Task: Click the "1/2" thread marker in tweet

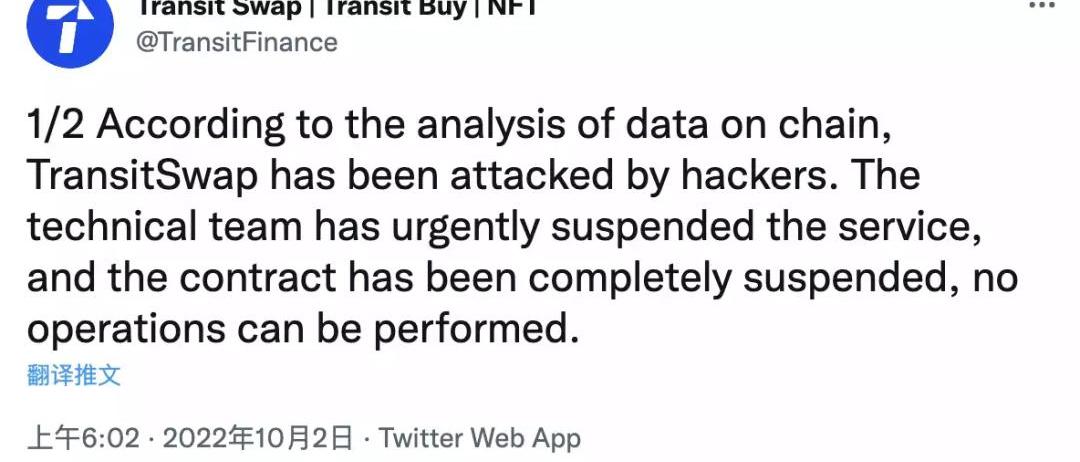Action: coord(57,126)
